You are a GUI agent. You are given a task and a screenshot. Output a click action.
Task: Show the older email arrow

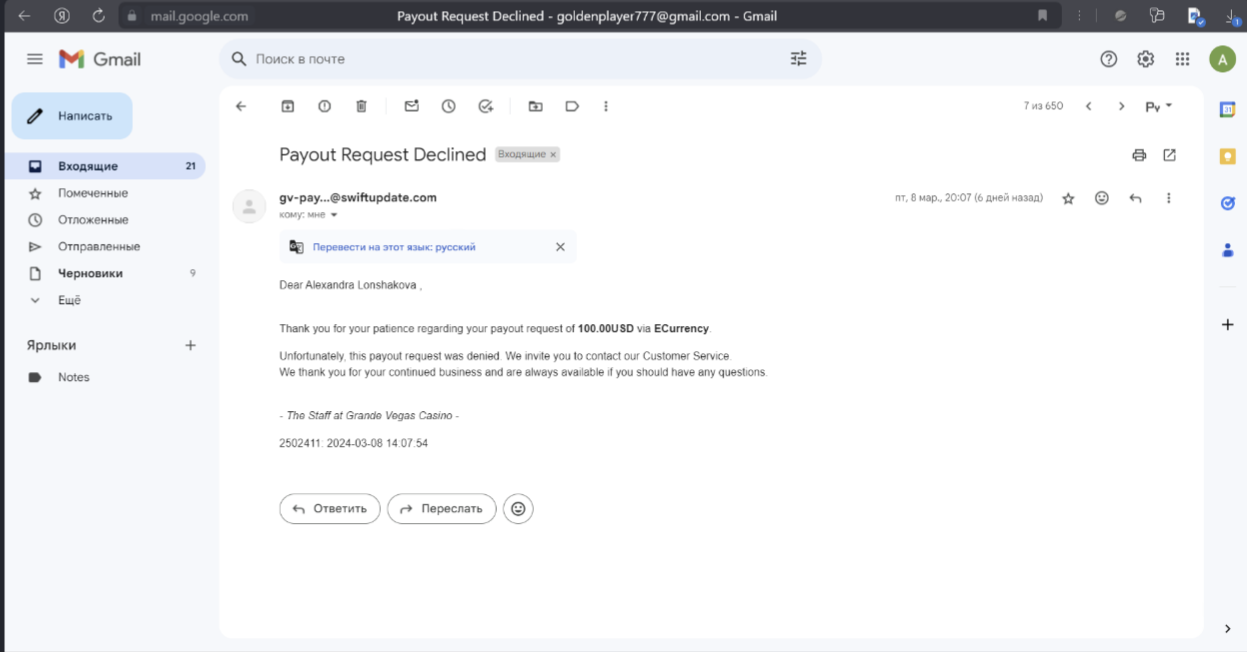1121,106
